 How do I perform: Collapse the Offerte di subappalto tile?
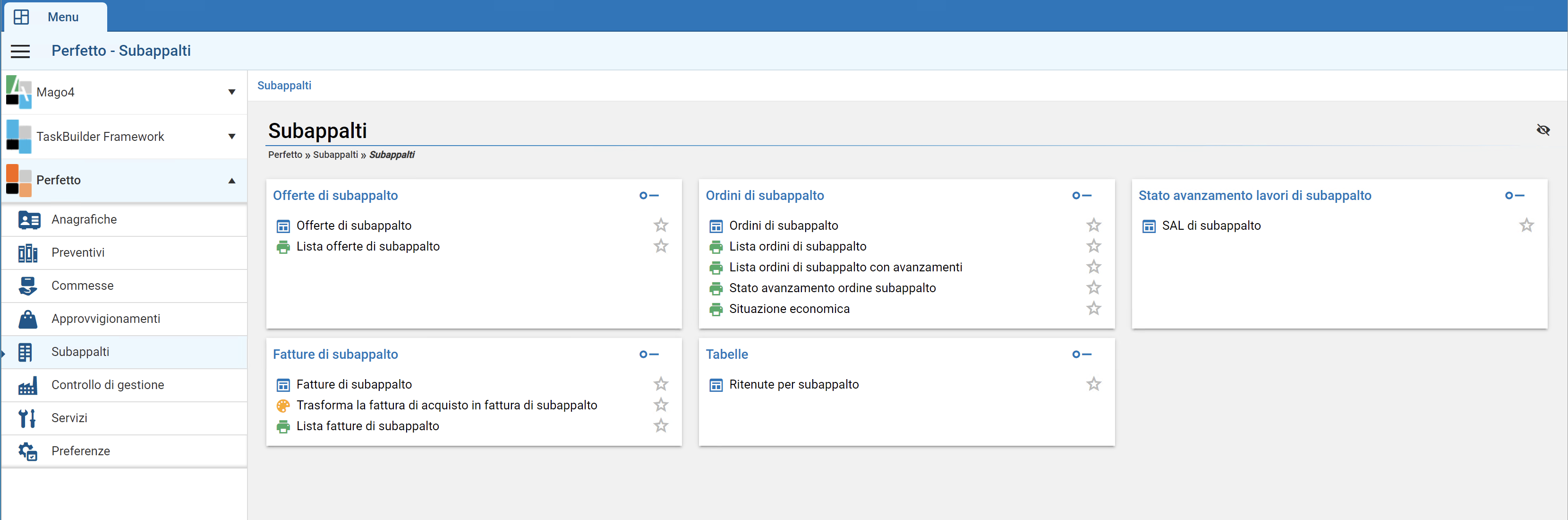click(x=649, y=196)
